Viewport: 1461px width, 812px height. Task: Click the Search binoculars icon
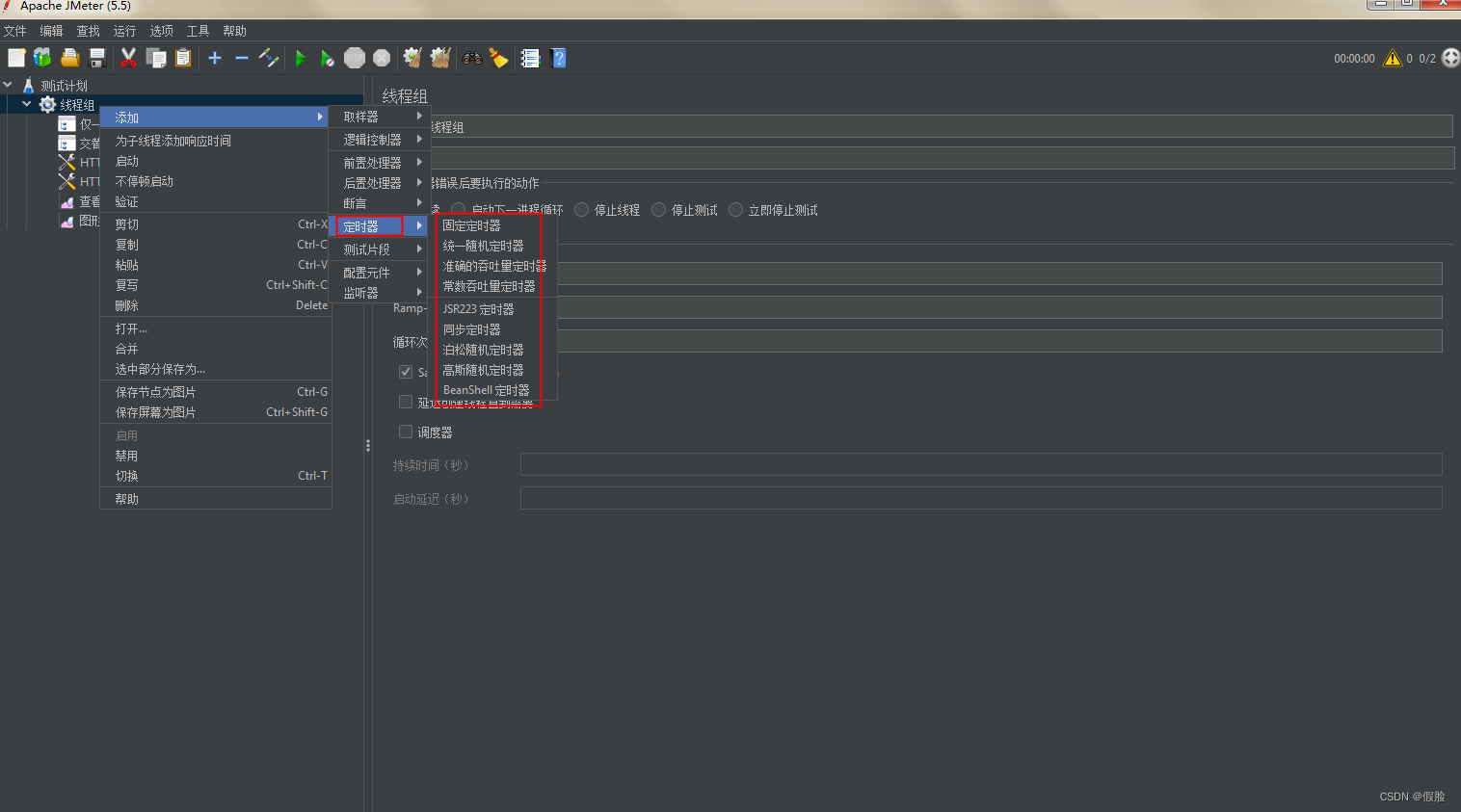pos(472,58)
